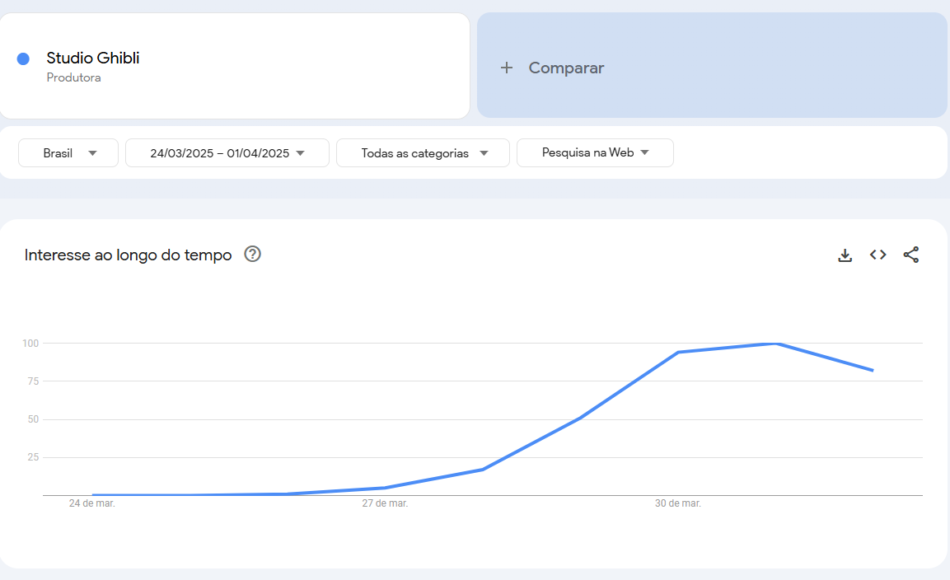Click the Produtora subtitle text
Image resolution: width=950 pixels, height=580 pixels.
point(73,78)
